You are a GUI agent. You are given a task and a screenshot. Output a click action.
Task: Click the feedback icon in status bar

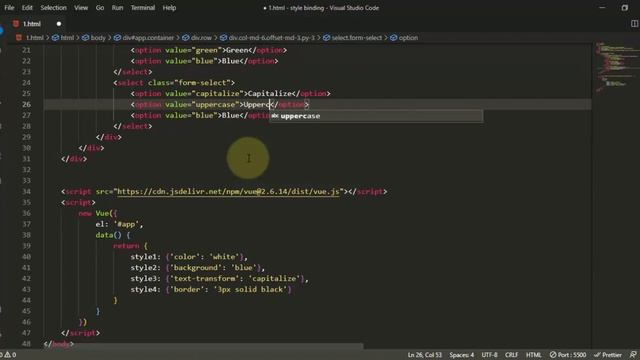(633, 355)
